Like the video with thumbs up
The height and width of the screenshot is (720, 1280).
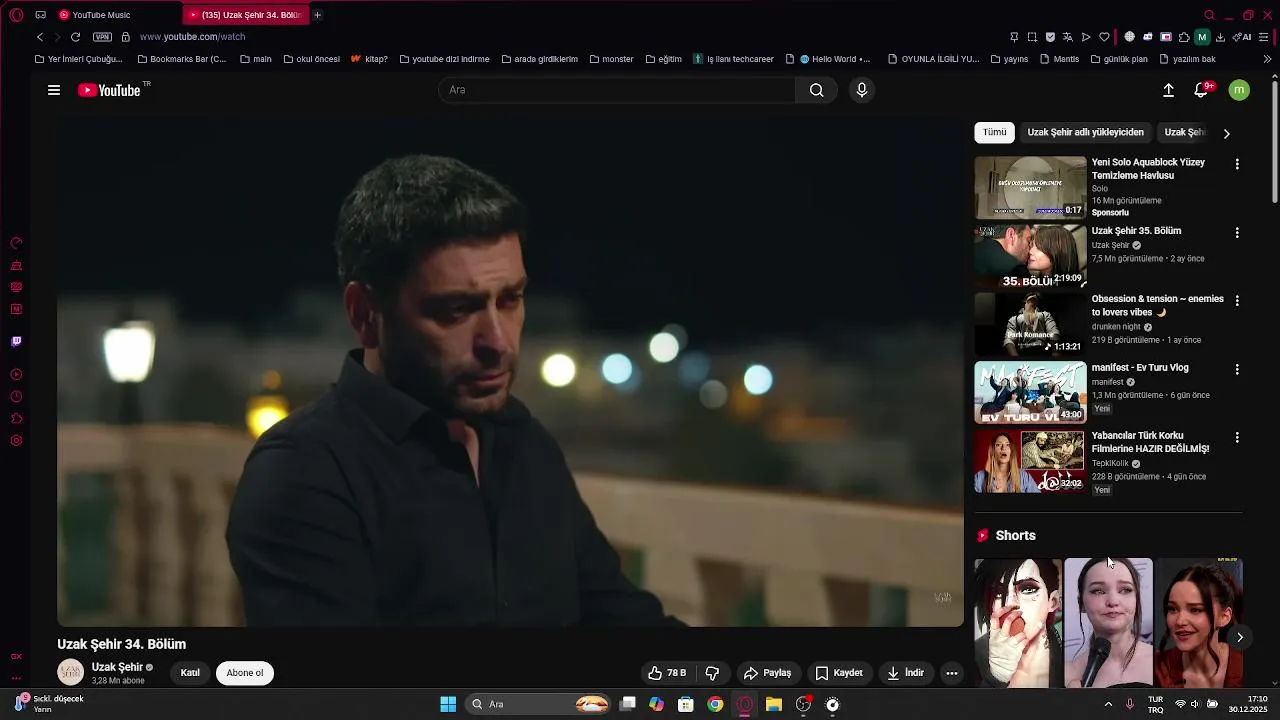[667, 673]
